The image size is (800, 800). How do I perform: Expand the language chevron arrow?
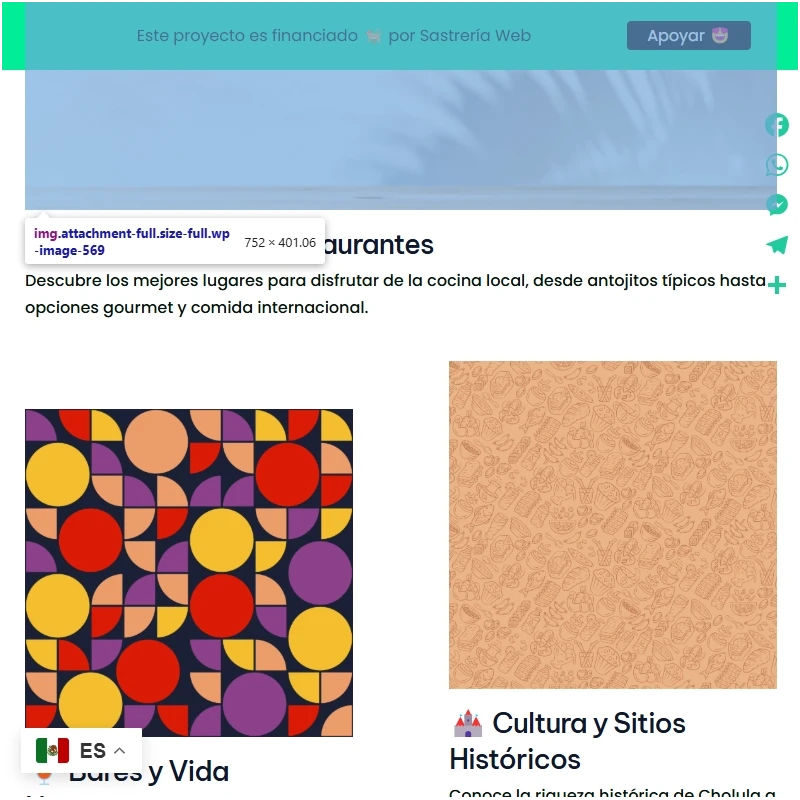pos(119,751)
